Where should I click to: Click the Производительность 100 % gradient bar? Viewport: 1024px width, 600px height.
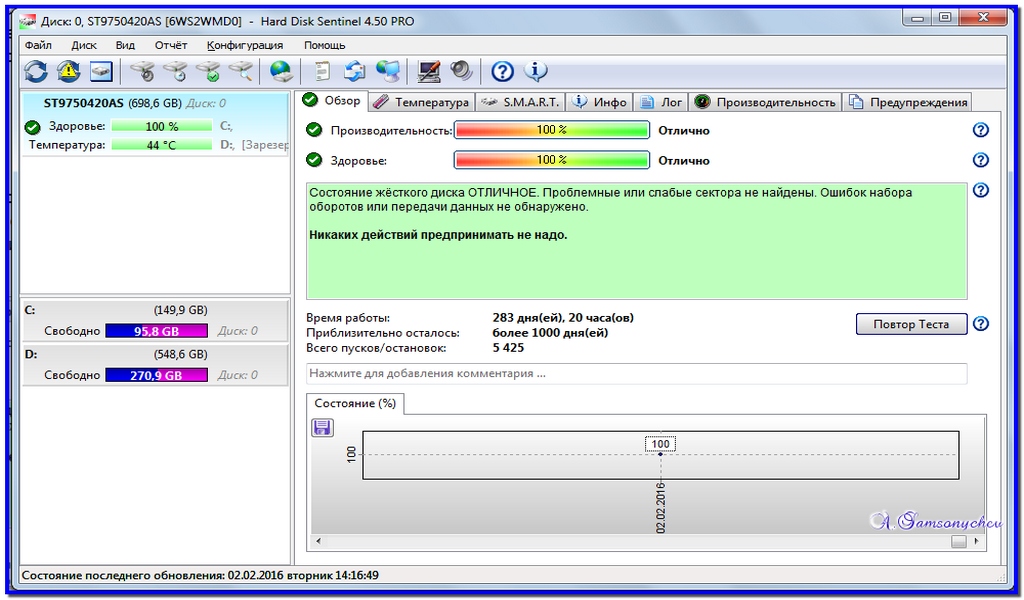pyautogui.click(x=552, y=130)
